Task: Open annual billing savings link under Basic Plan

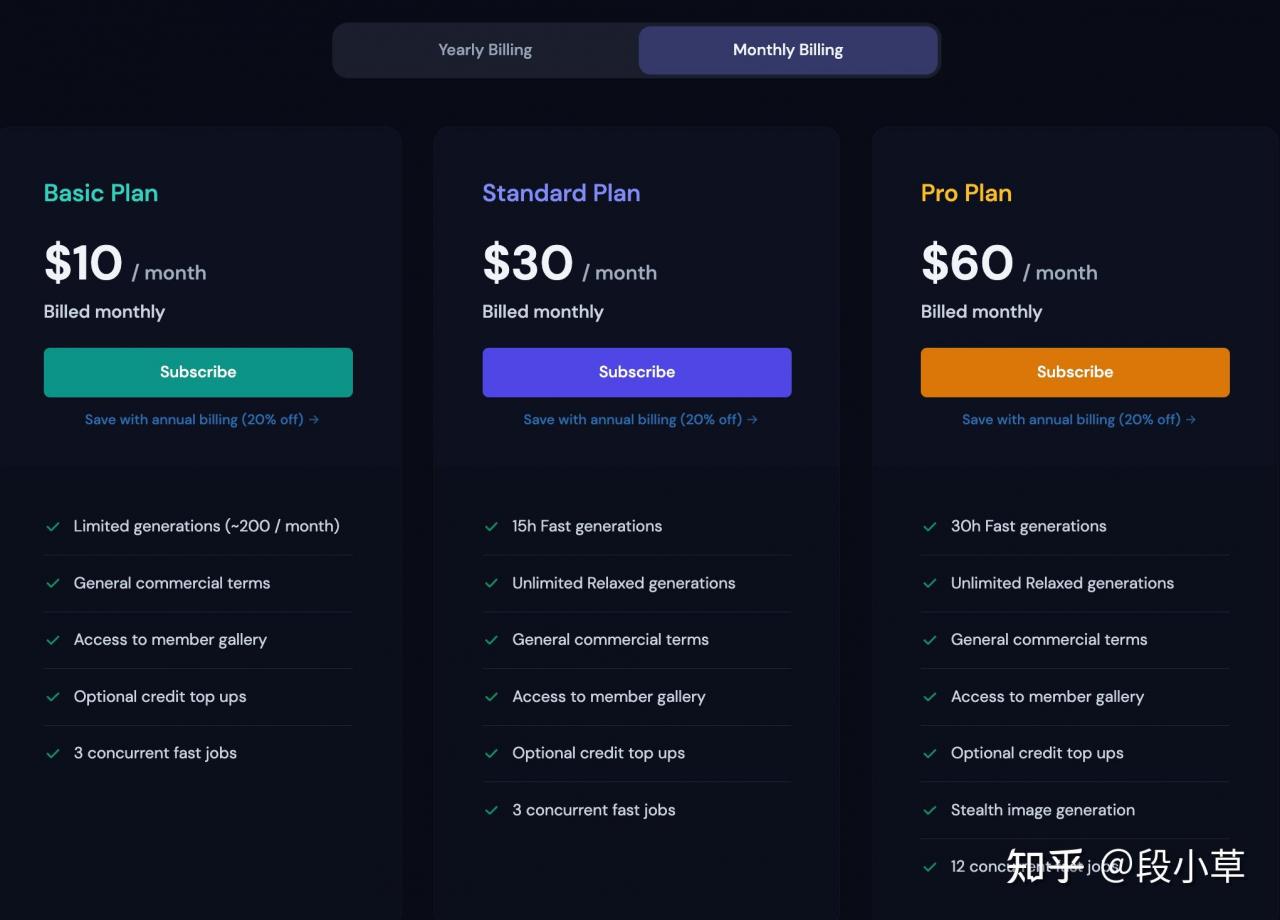Action: click(202, 420)
